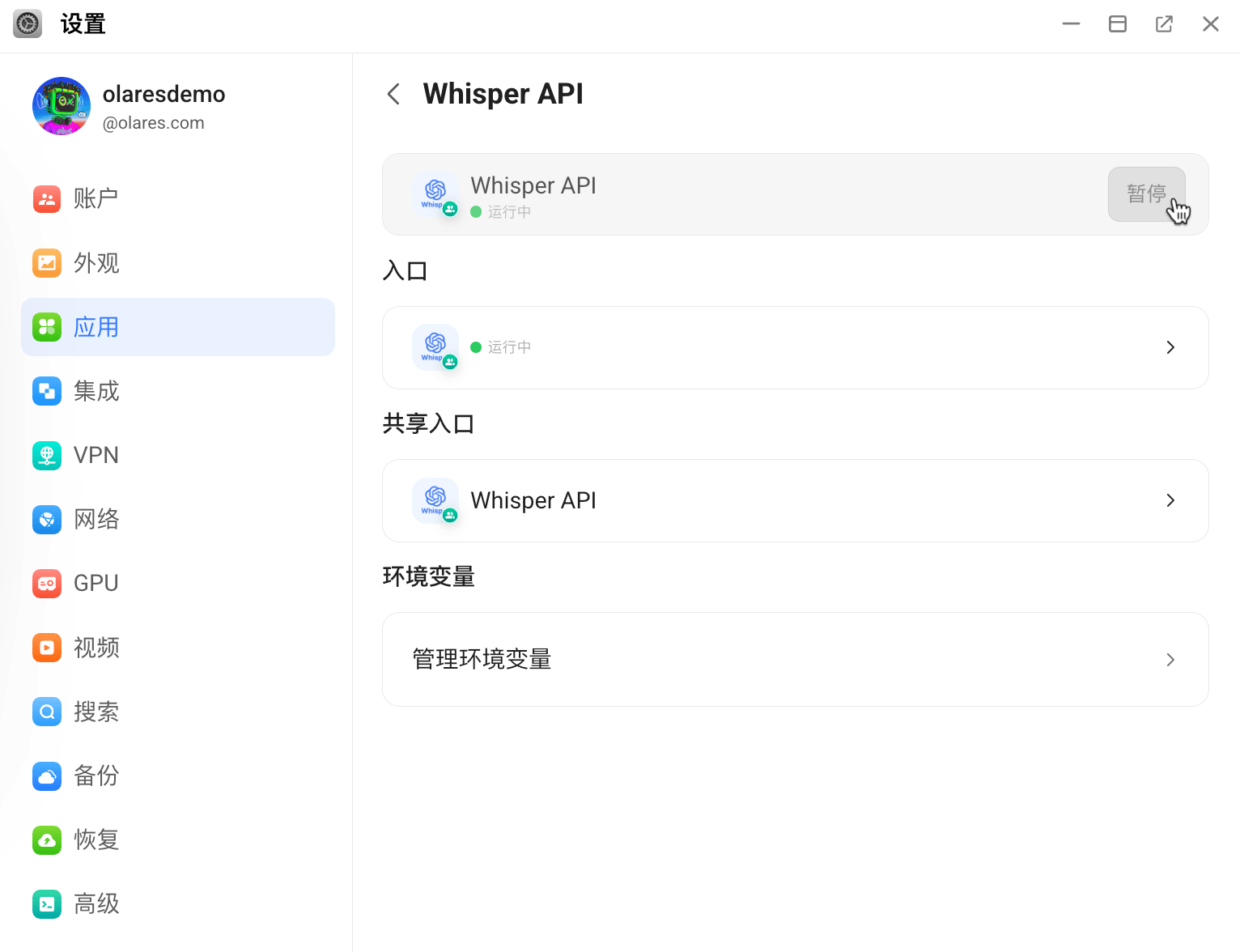Screen dimensions: 1240x952
Task: Open the 备份 backup icon
Action: point(47,776)
